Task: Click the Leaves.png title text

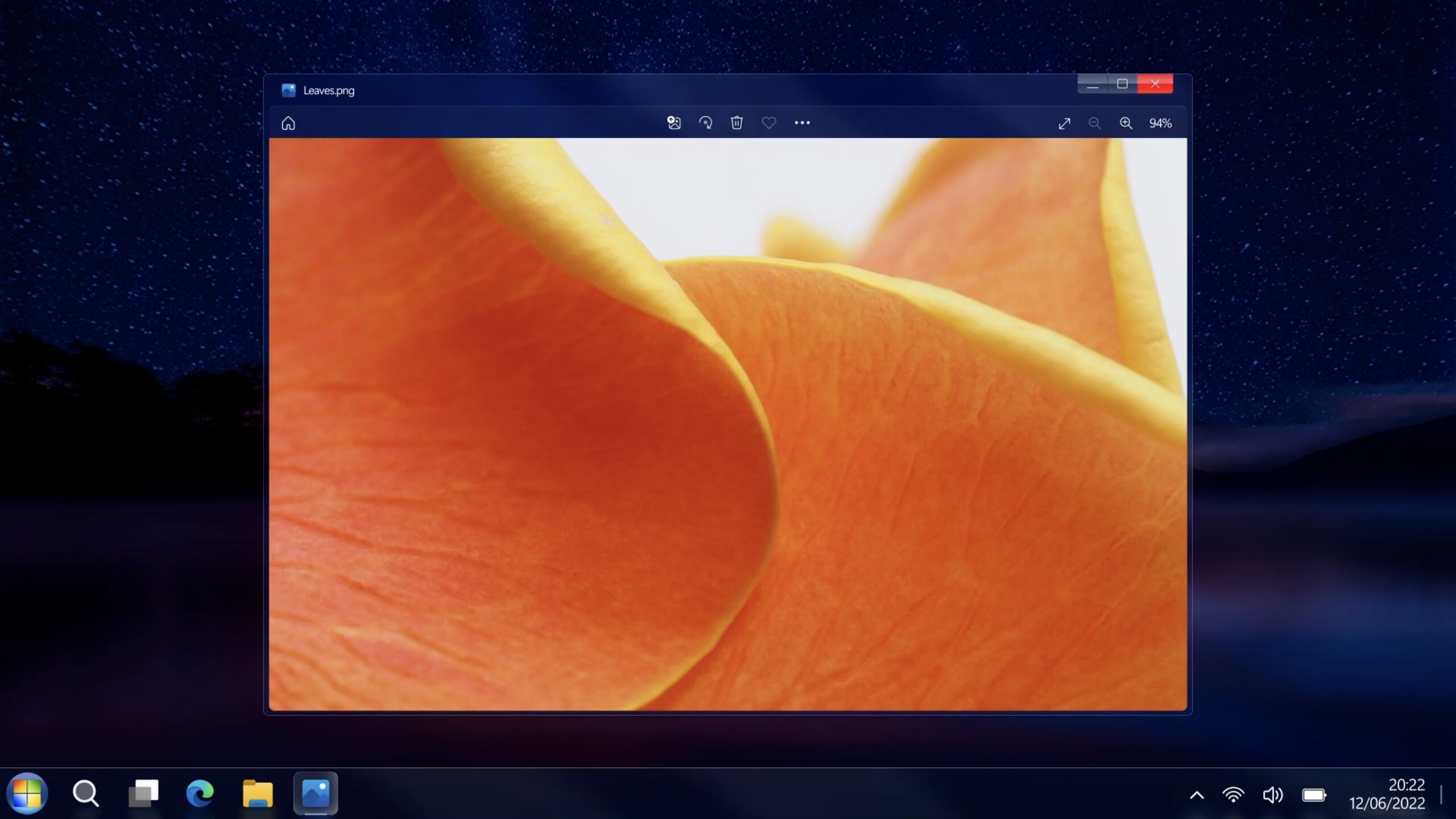Action: point(329,90)
